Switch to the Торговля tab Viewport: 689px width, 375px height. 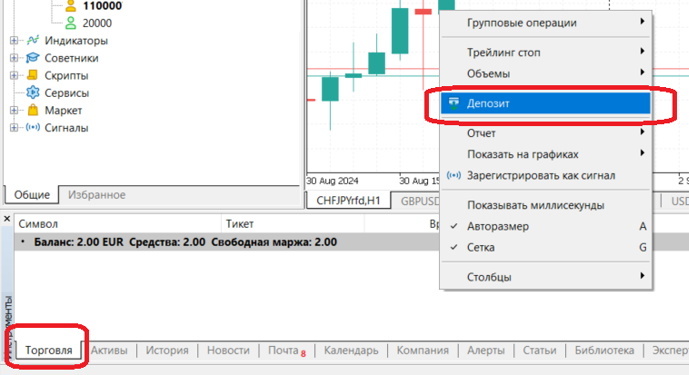(x=48, y=350)
